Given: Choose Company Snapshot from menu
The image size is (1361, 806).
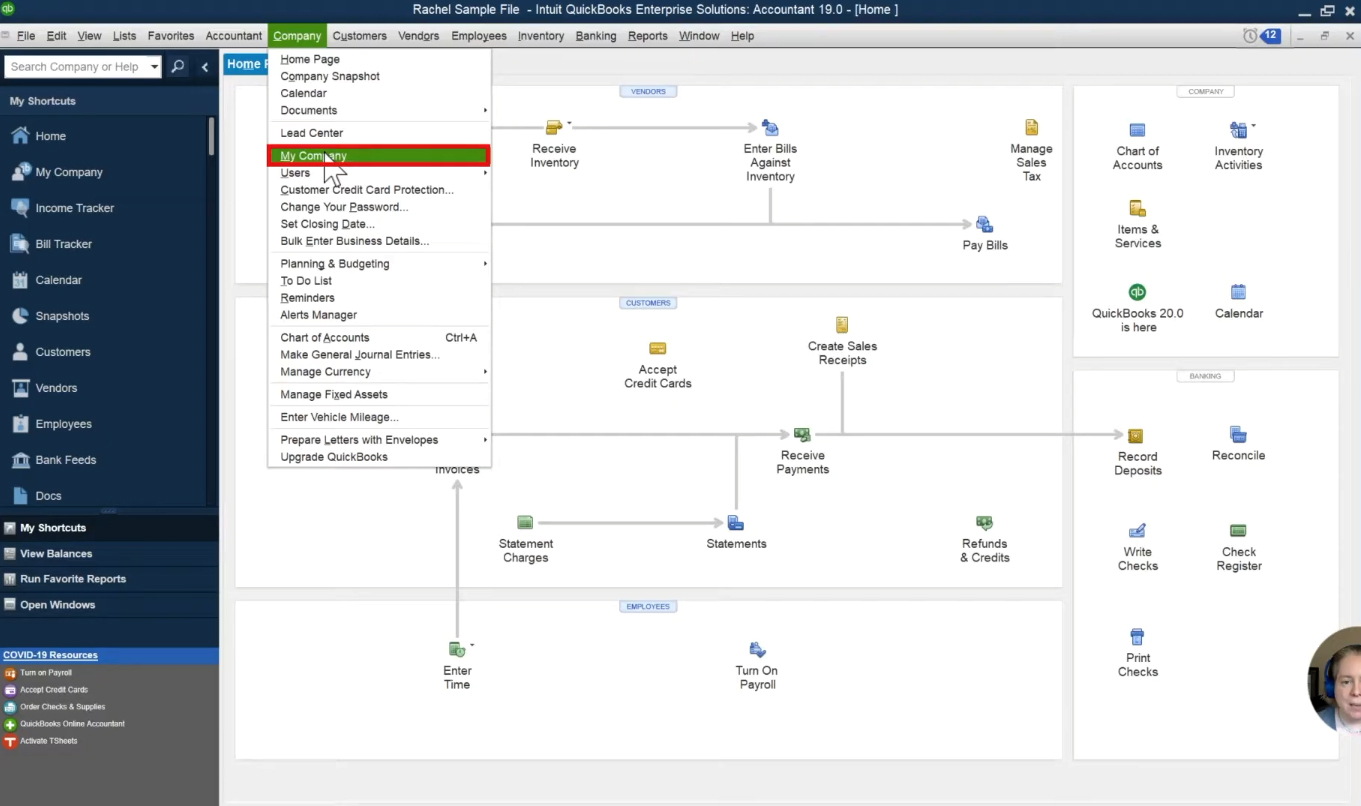Looking at the screenshot, I should pyautogui.click(x=380, y=76).
